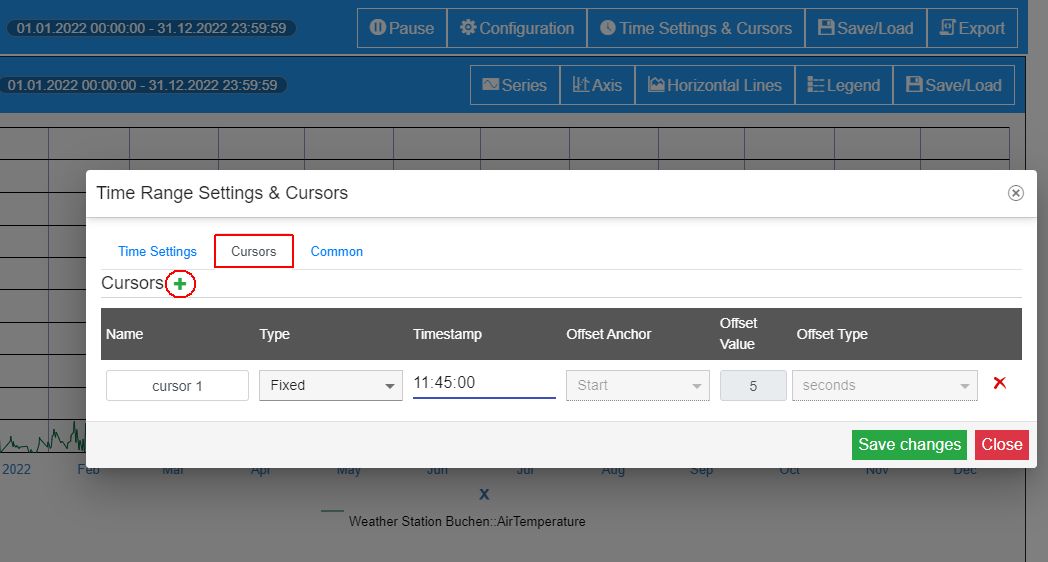Open the chart Series settings
1048x562 pixels.
click(x=514, y=85)
